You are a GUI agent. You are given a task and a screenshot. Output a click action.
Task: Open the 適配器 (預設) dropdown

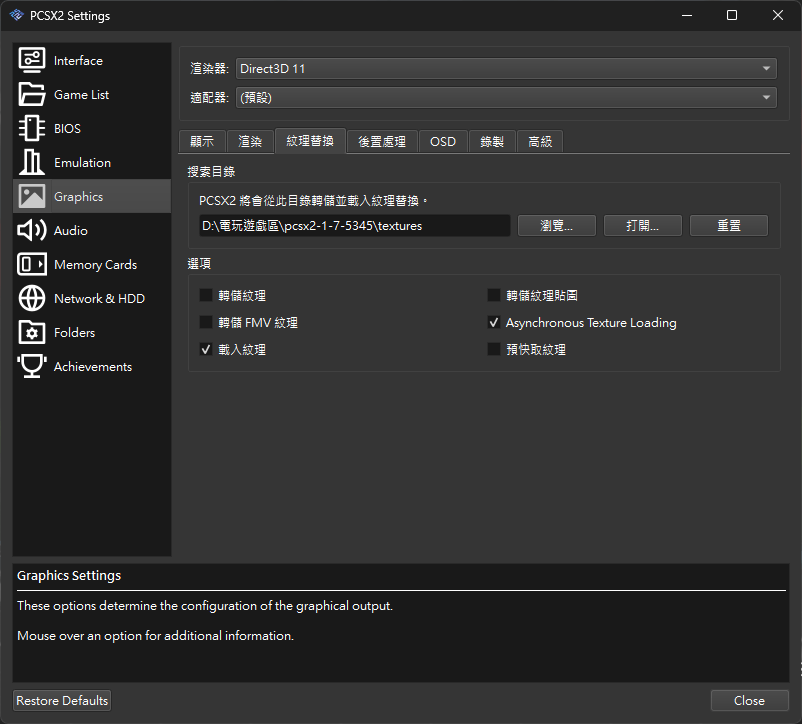click(x=506, y=98)
